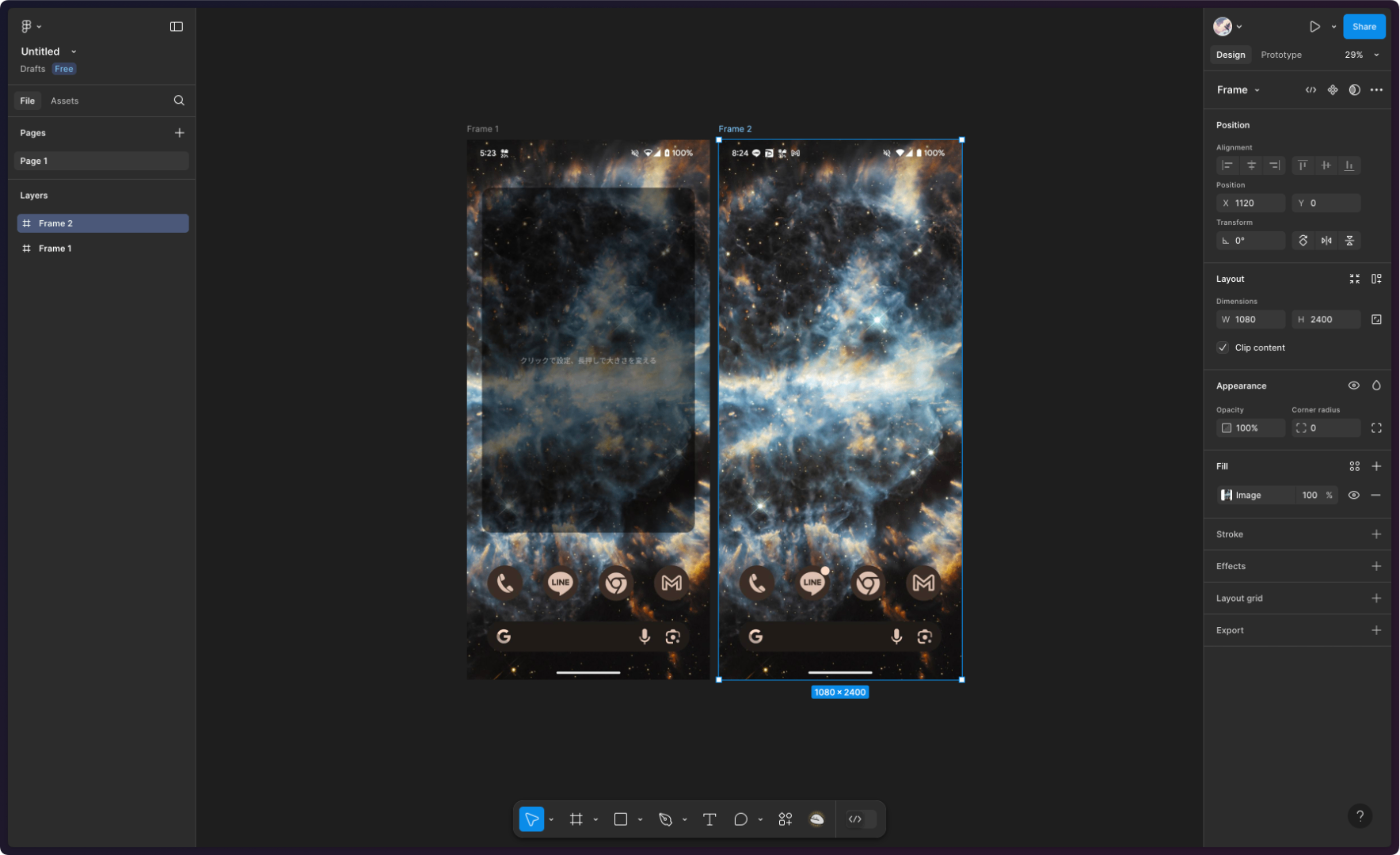Screen dimensions: 1400x855
Task: Expand the Frame tool chevron options
Action: pos(595,820)
